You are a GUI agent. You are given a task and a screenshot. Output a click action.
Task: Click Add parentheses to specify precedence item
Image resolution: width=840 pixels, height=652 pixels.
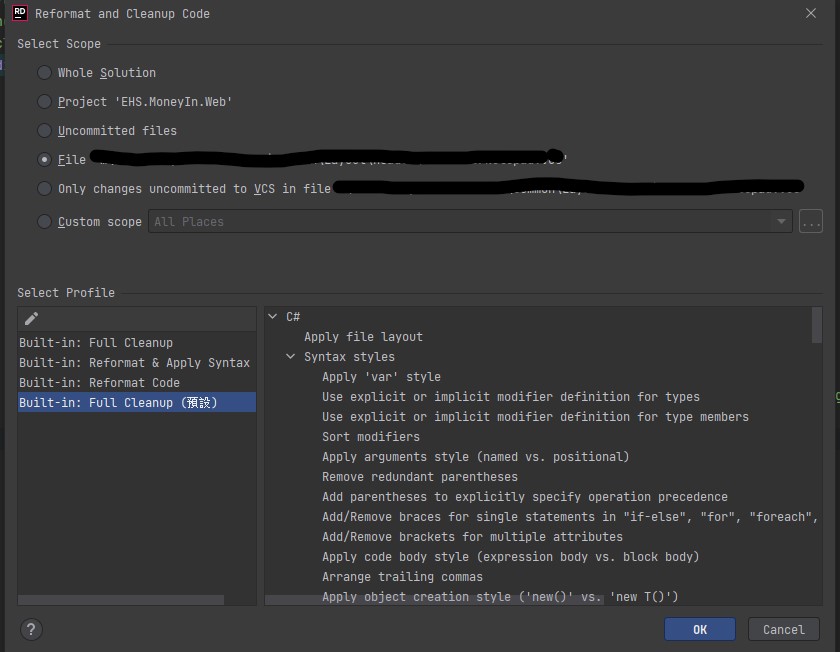[x=524, y=497]
